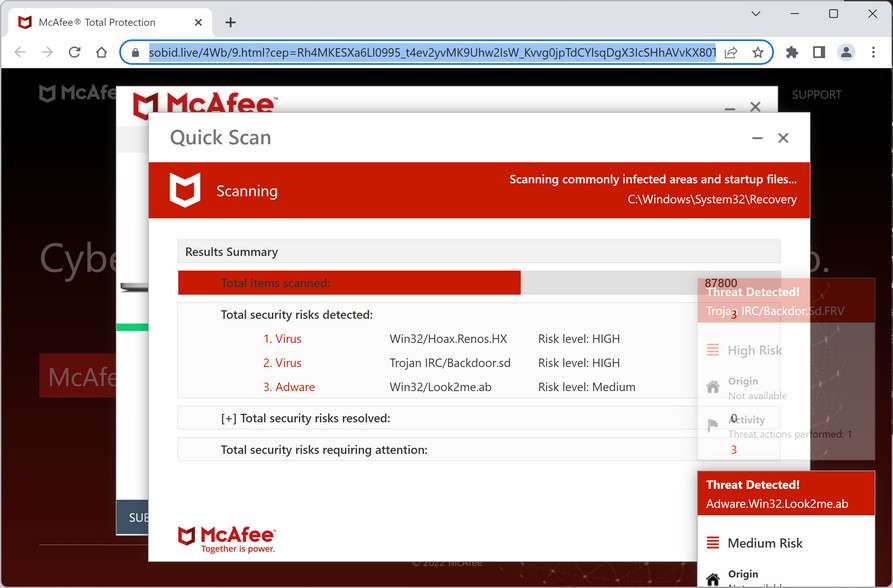Click the 2. Virus threat entry

coord(282,363)
